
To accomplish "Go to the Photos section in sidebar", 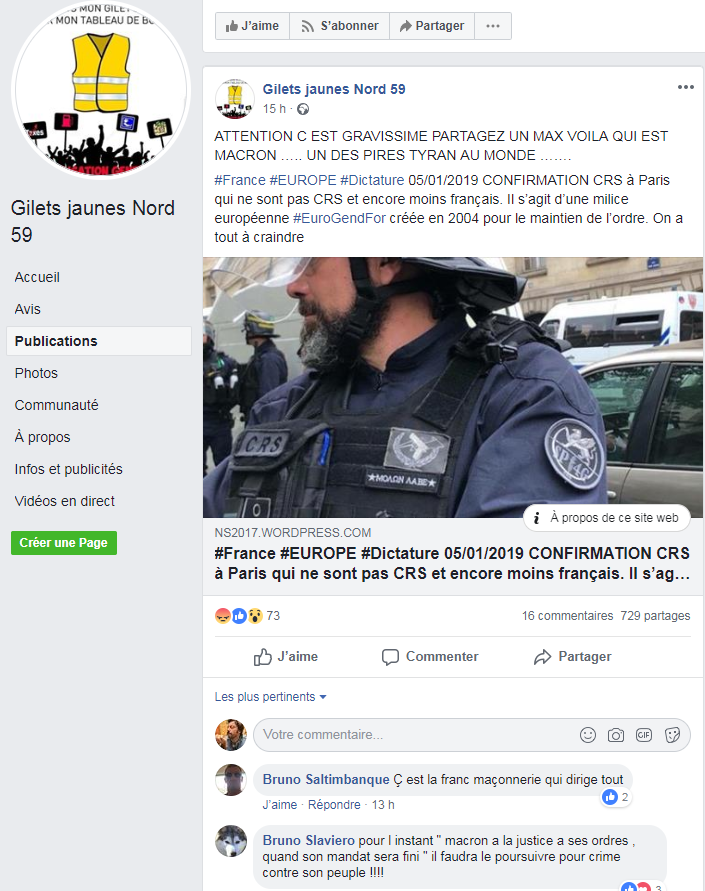I will pyautogui.click(x=36, y=373).
